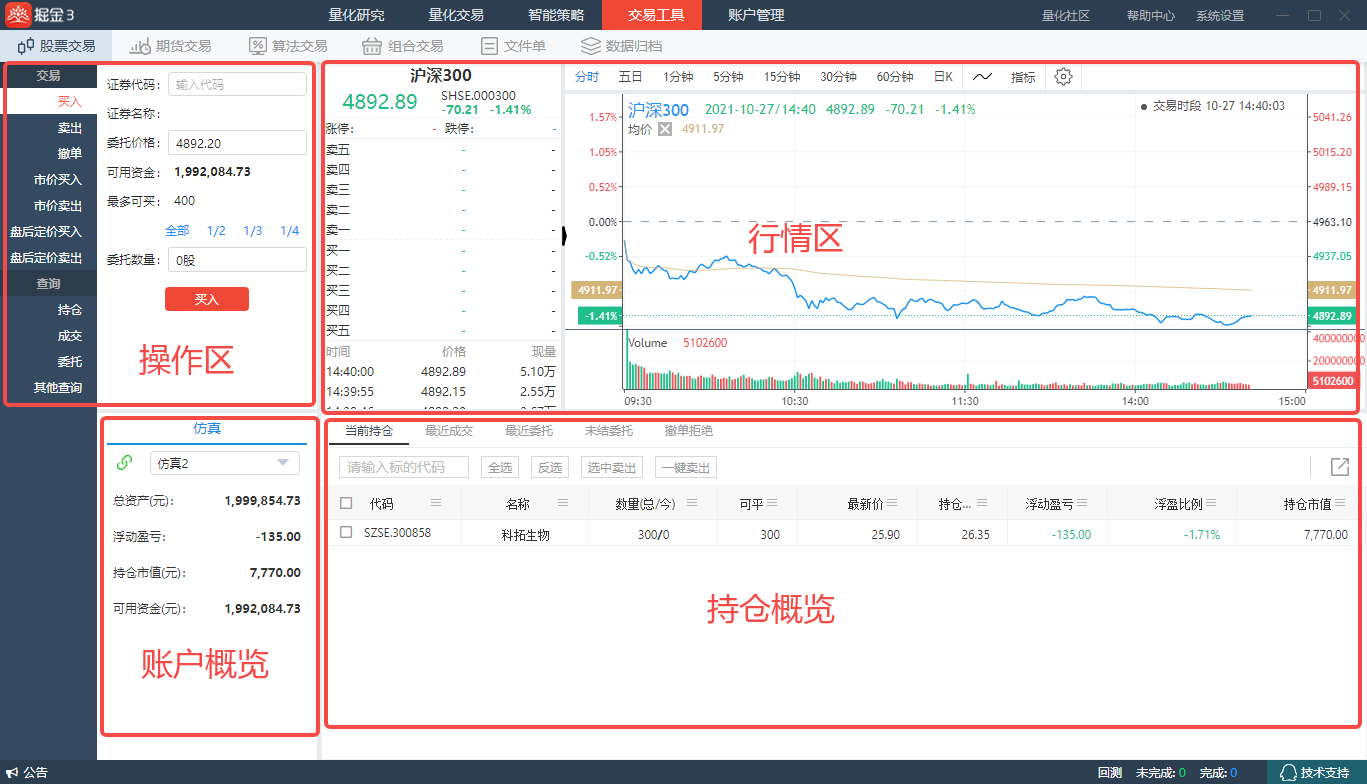This screenshot has width=1367, height=784.
Task: Select 1/4 quantity shortcut
Action: (x=290, y=231)
